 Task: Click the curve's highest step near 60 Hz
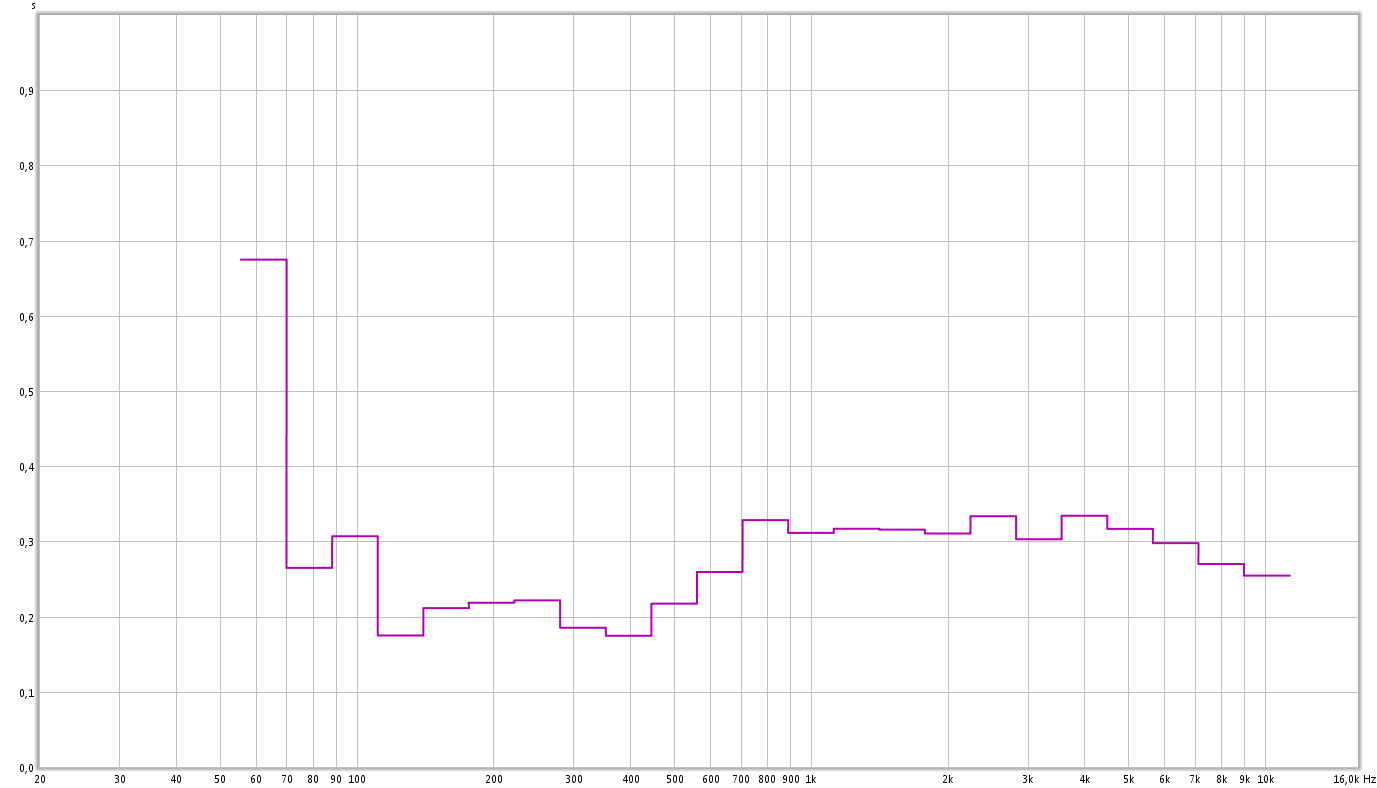(264, 260)
